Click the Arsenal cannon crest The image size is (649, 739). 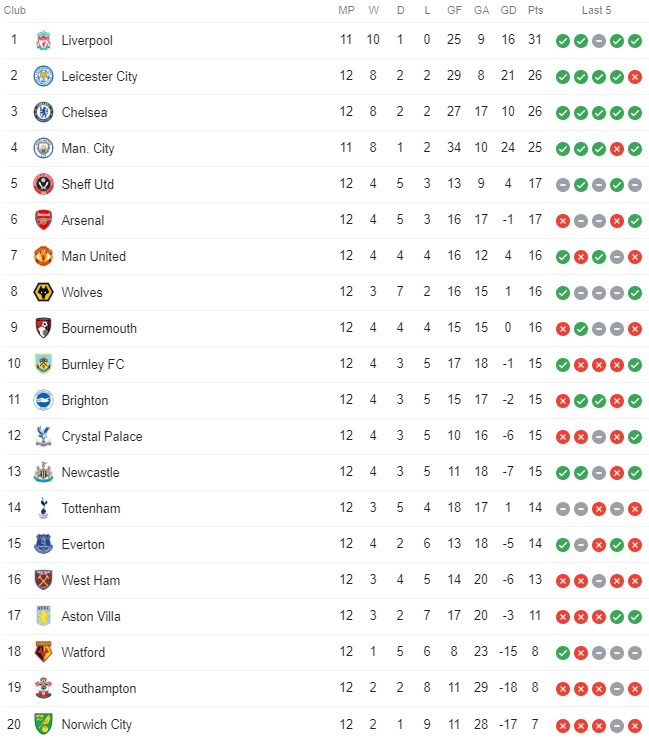[x=43, y=220]
